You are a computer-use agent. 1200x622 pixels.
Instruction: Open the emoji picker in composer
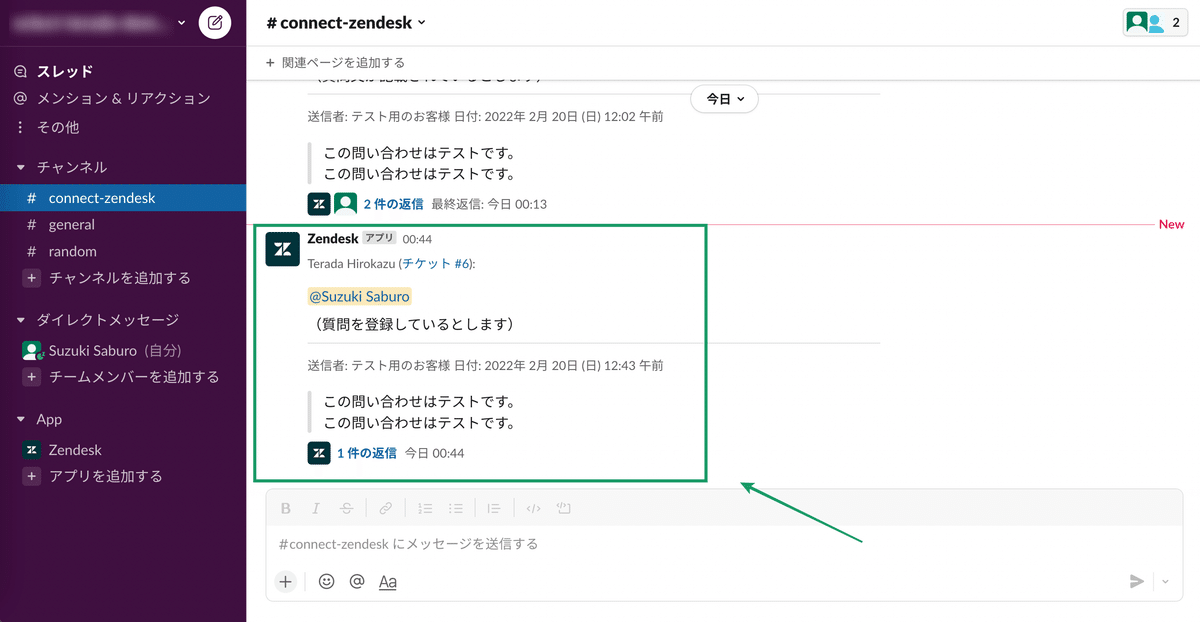[326, 581]
